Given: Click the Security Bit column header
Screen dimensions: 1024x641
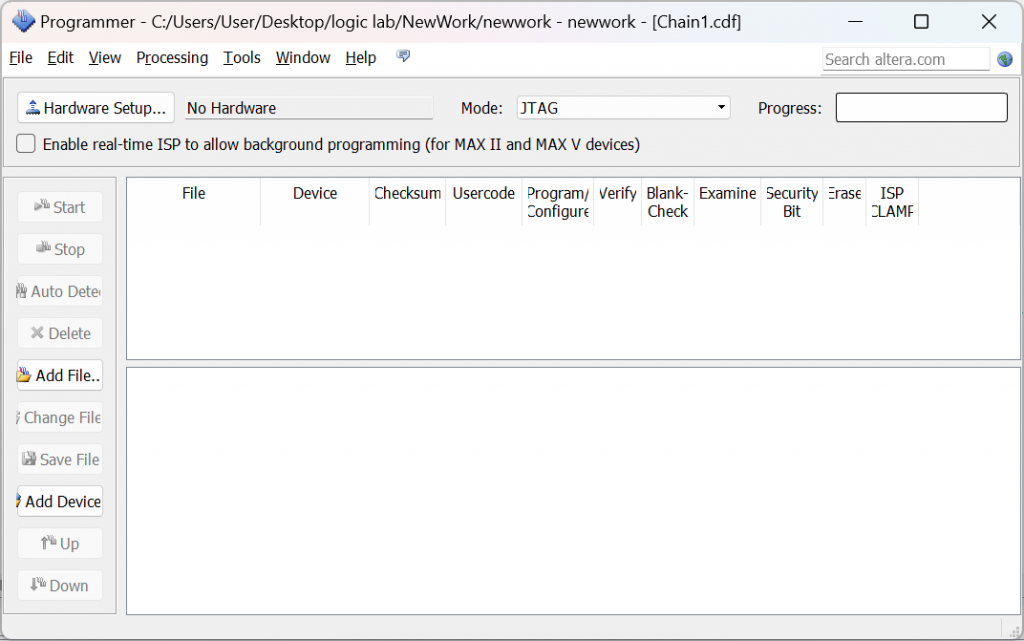Looking at the screenshot, I should (792, 202).
